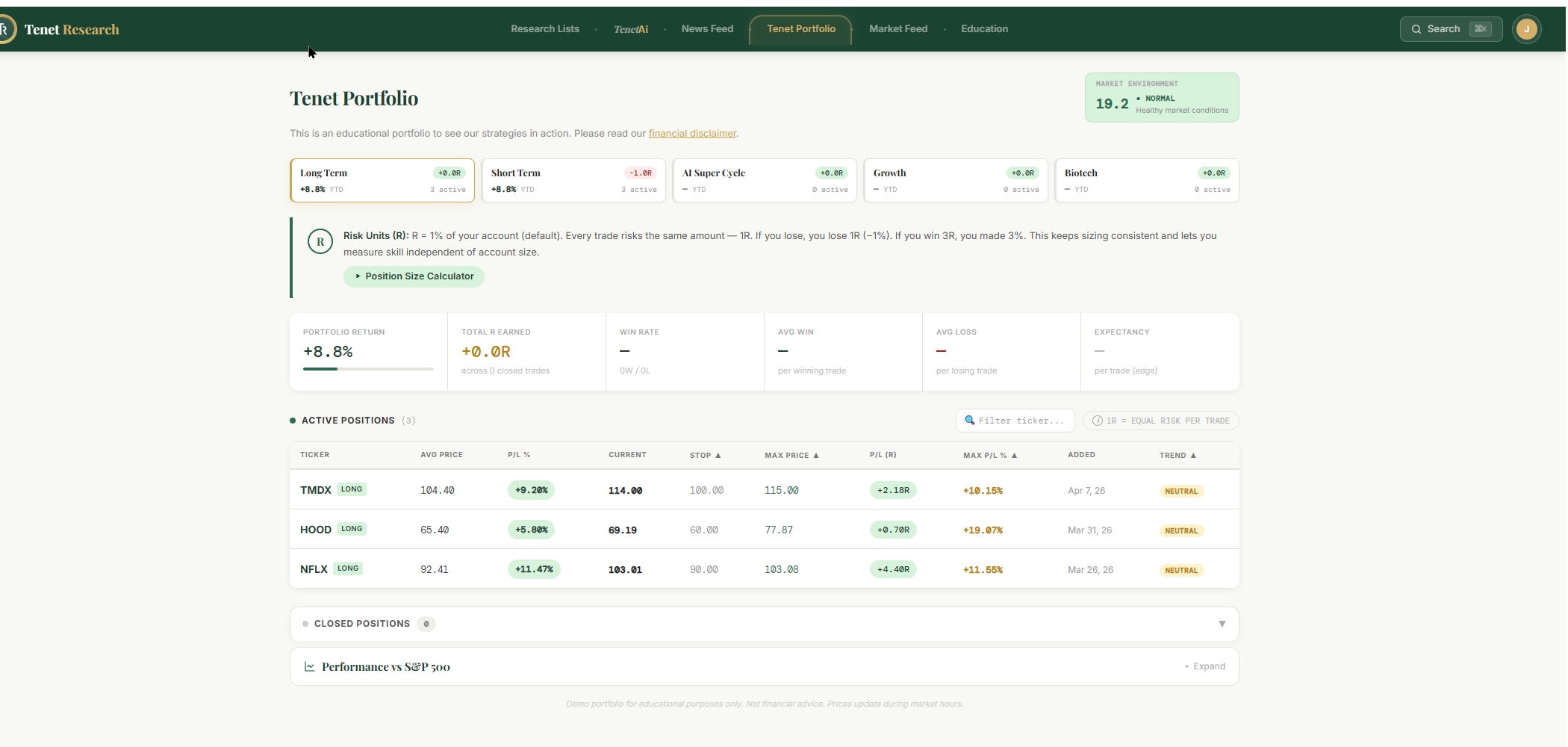Click the Filter ticker input field
Screen dimensions: 1568x747
[1015, 421]
